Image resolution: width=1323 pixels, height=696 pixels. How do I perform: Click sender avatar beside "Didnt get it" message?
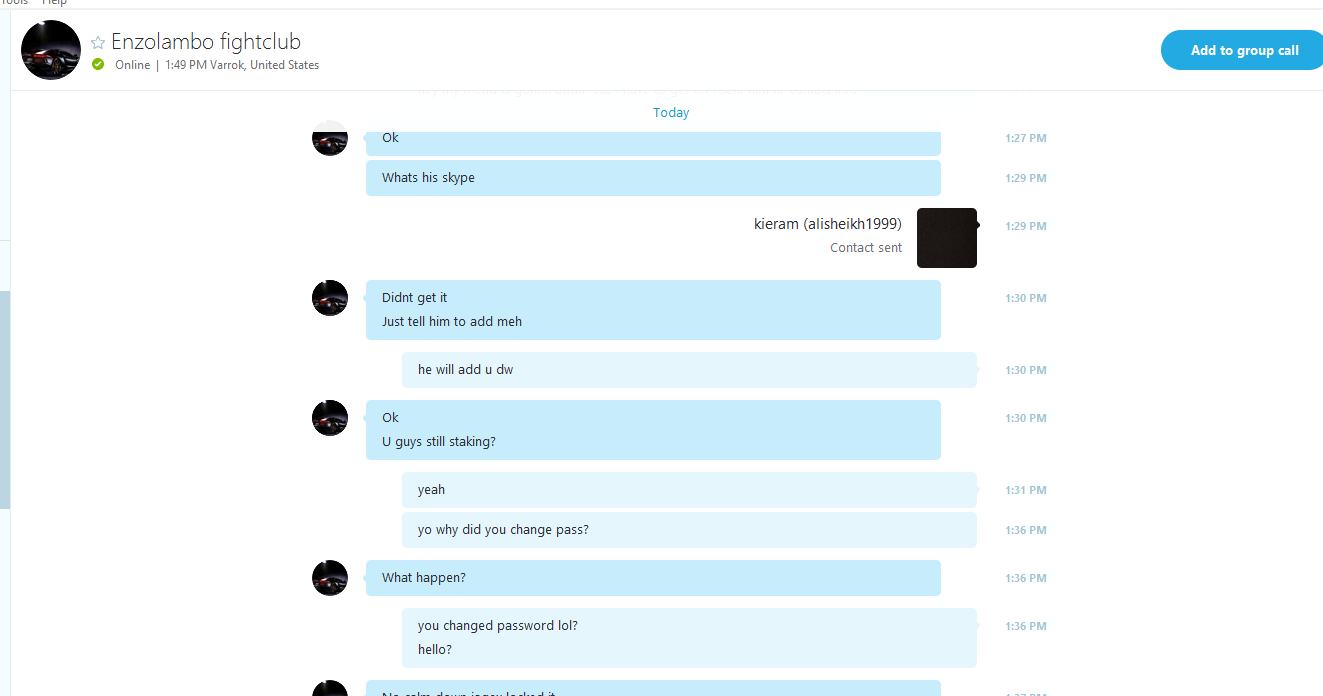330,298
